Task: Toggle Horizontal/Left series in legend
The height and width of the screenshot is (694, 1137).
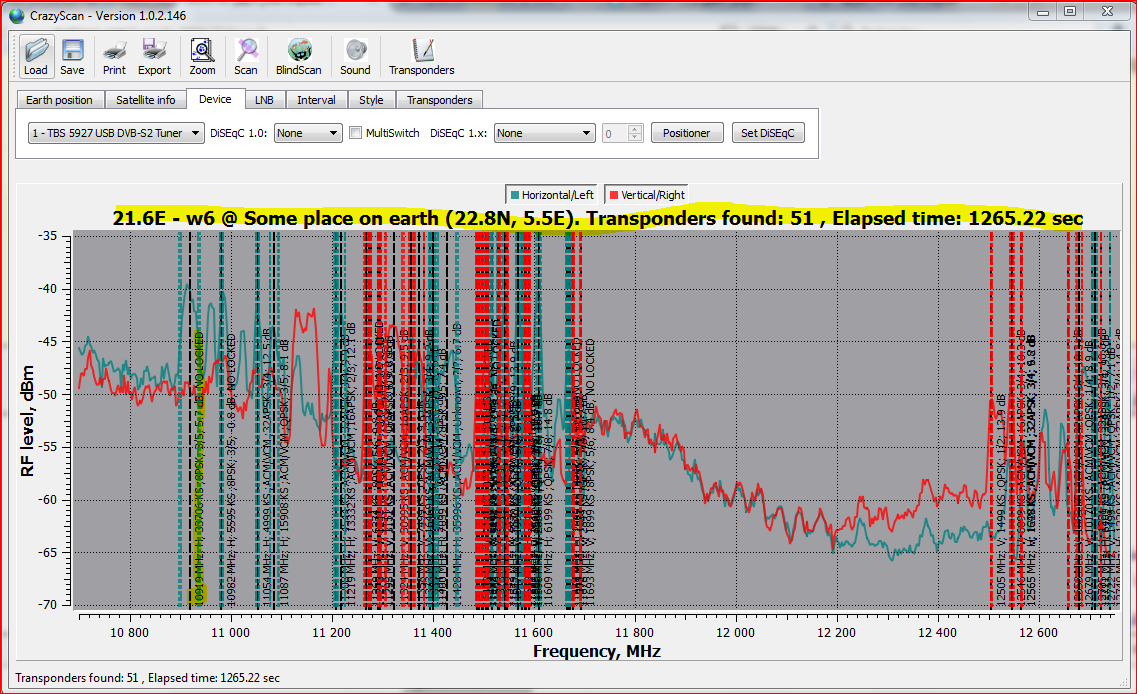Action: click(x=554, y=195)
